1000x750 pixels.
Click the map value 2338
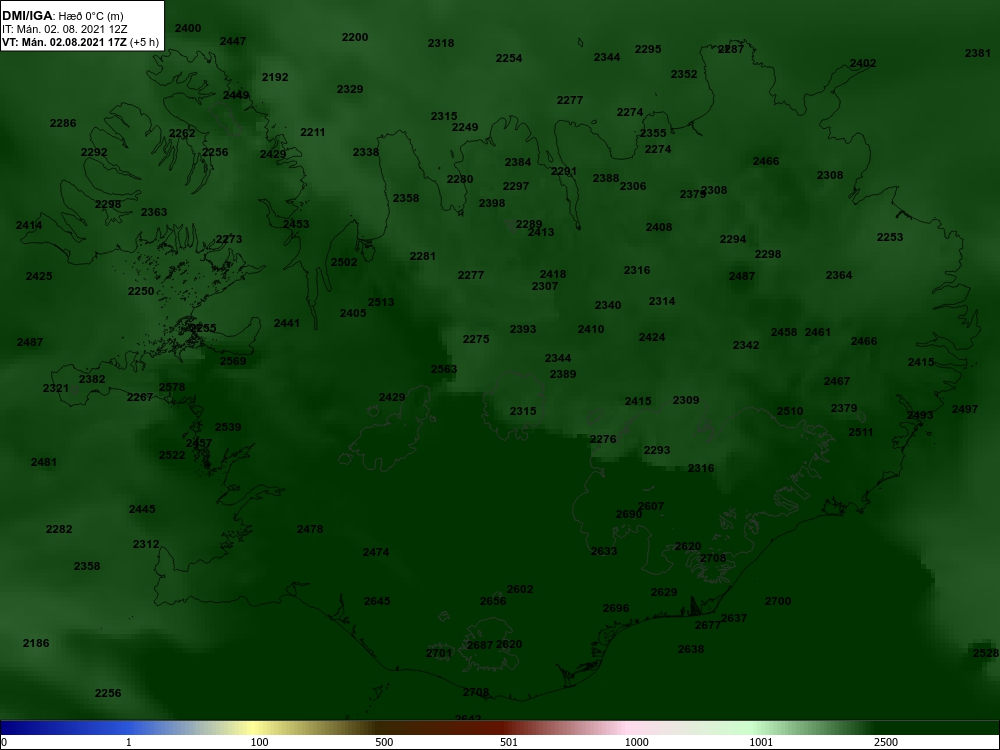tap(365, 152)
